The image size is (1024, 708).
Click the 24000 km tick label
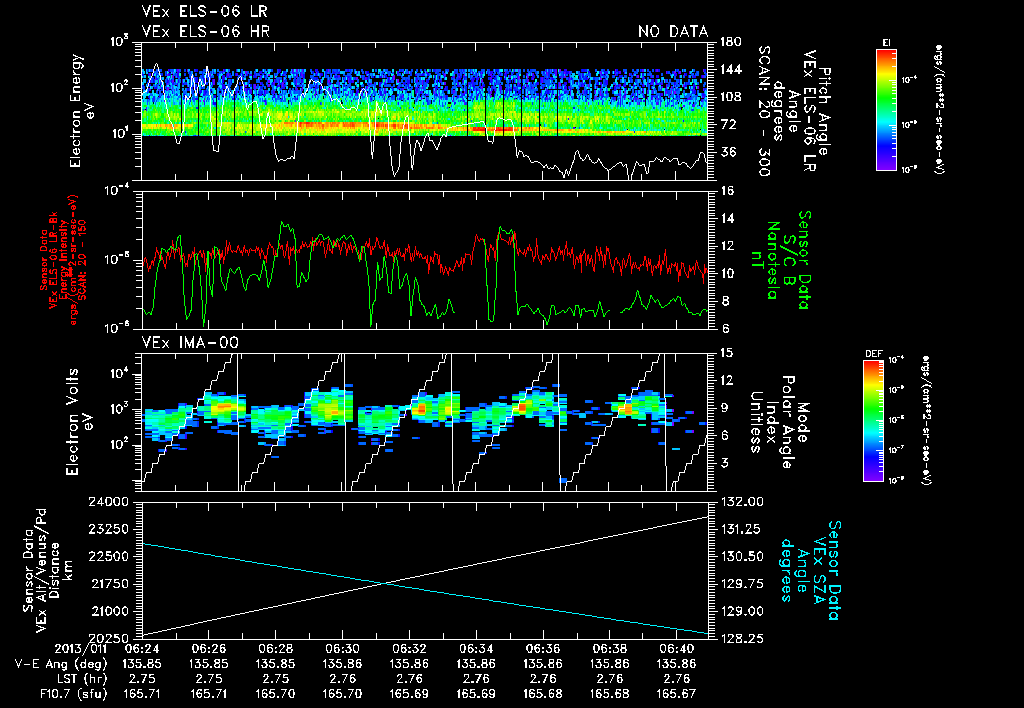point(109,502)
